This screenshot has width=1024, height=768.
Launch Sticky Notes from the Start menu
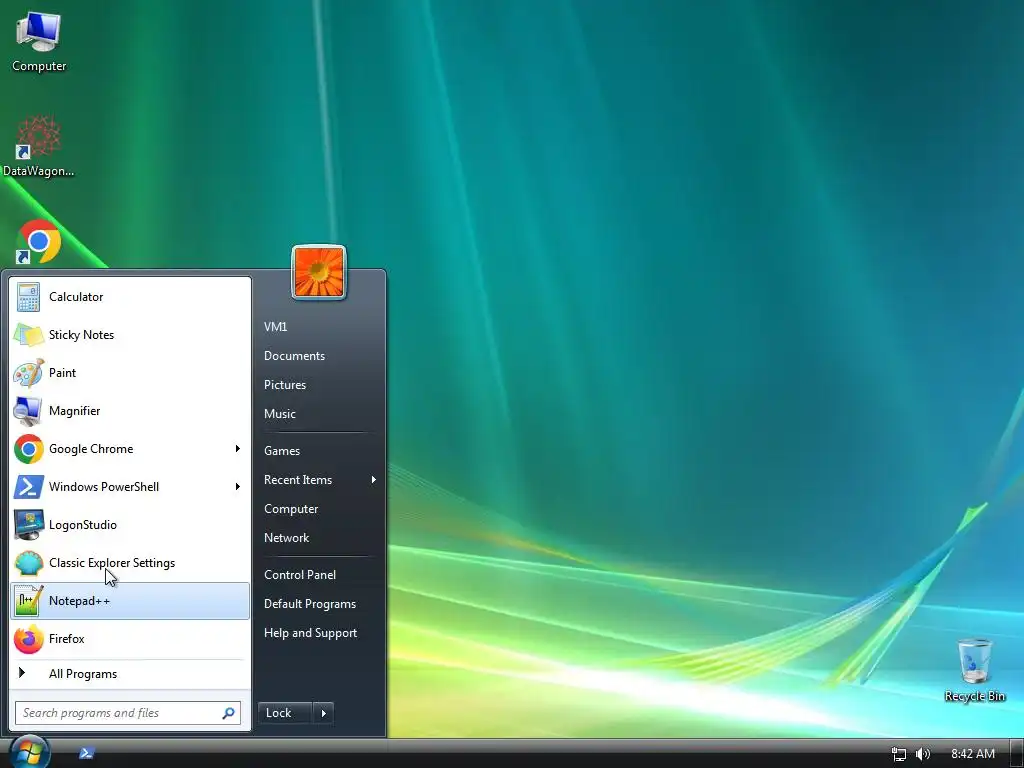130,335
